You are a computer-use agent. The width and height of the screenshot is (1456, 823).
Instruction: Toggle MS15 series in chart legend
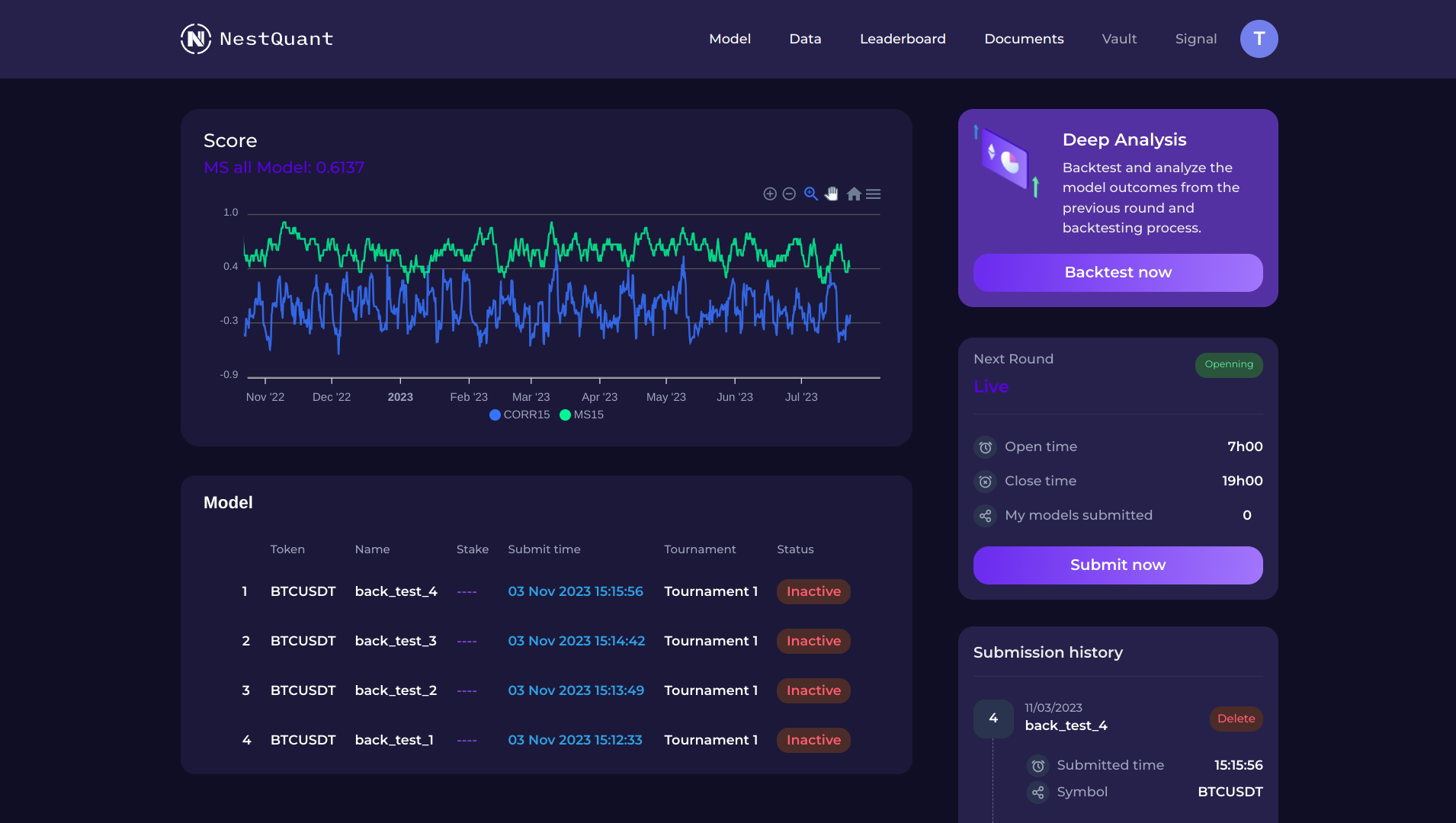pyautogui.click(x=582, y=415)
